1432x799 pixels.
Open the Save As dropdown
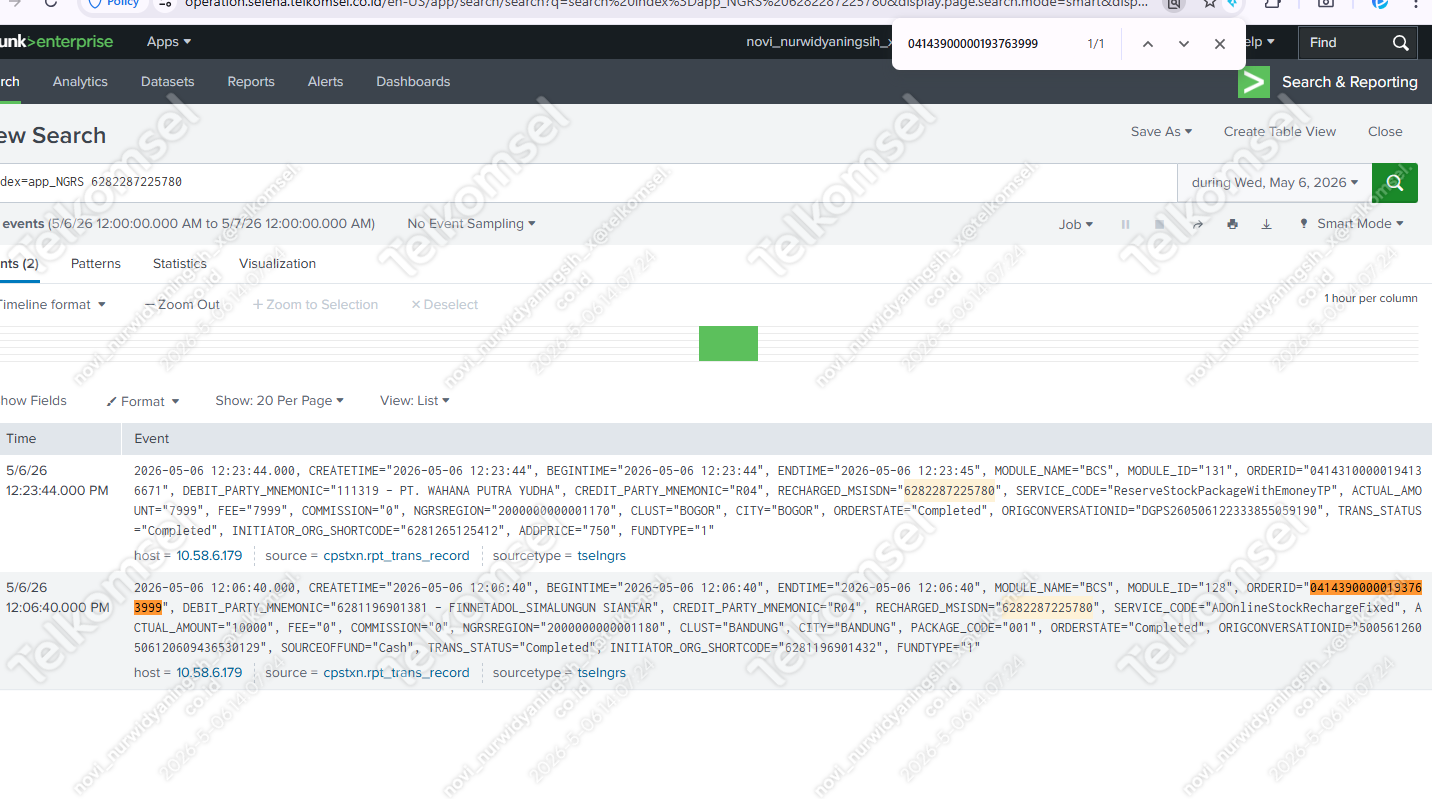(1161, 131)
